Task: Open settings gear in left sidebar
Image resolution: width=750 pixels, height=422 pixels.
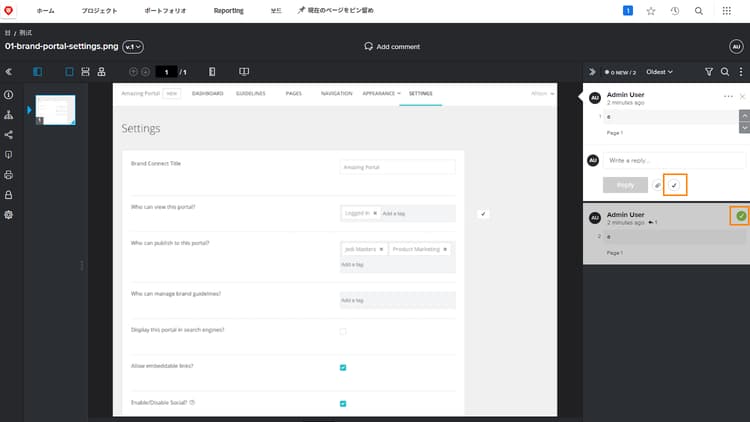Action: point(9,215)
